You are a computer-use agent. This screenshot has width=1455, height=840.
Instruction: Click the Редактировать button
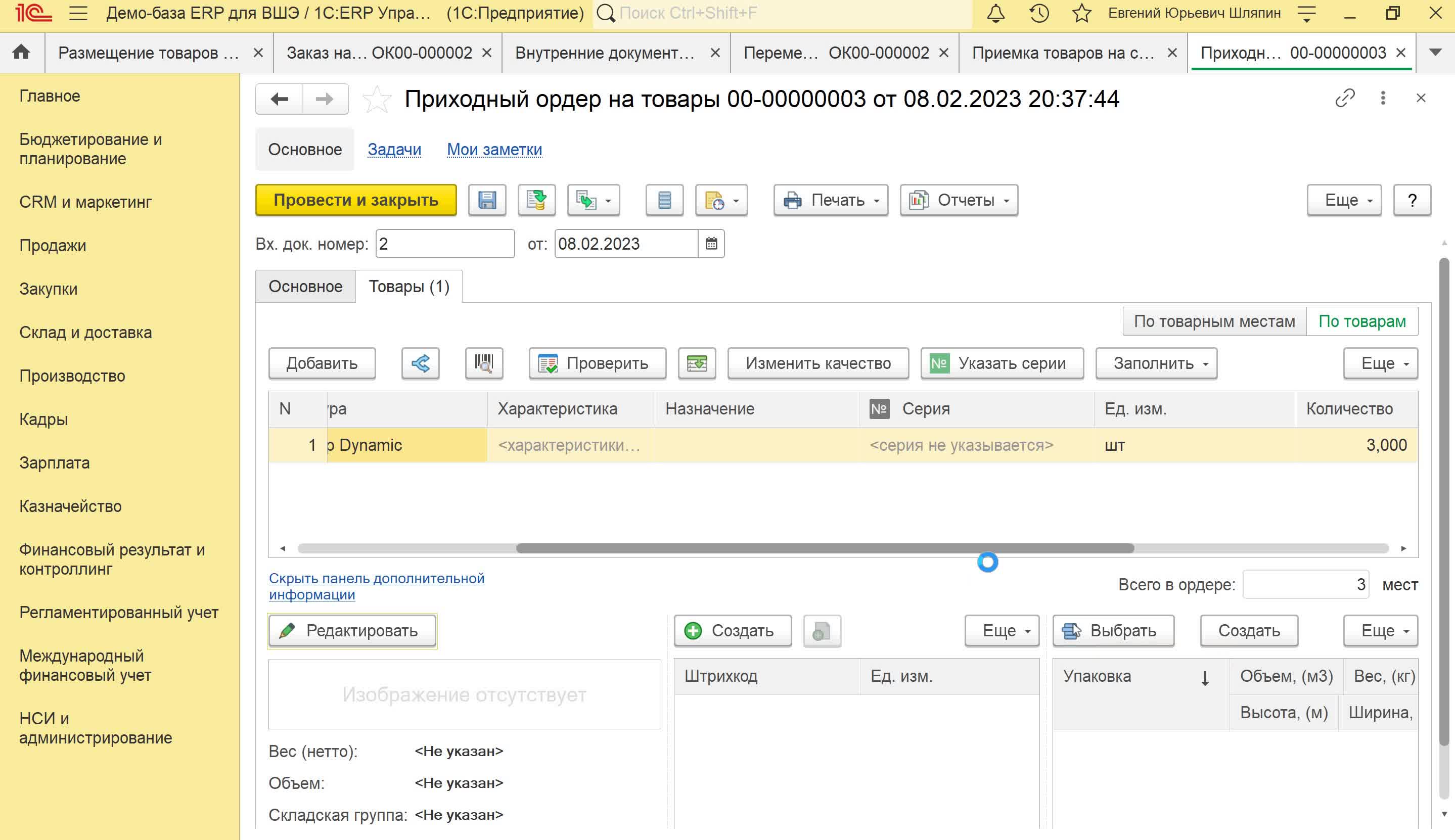coord(352,631)
